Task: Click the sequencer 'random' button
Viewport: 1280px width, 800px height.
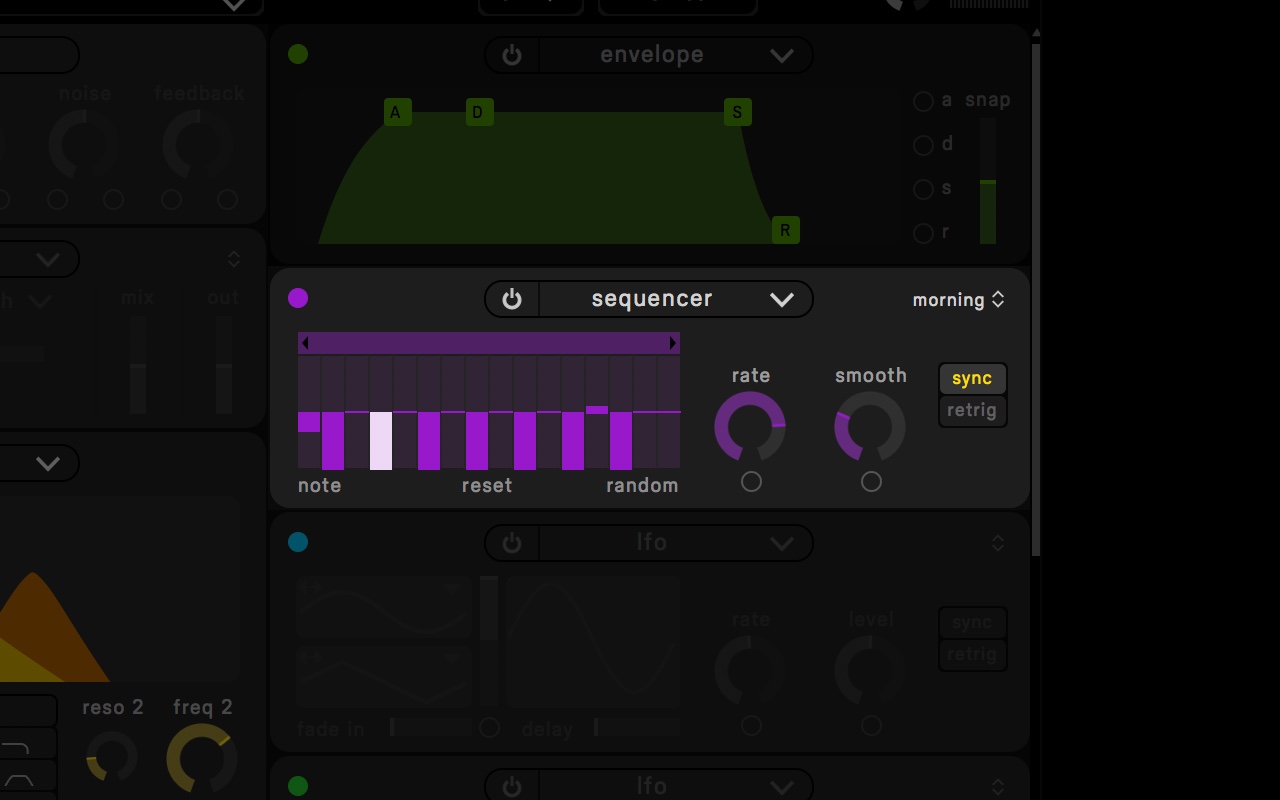Action: pyautogui.click(x=642, y=486)
